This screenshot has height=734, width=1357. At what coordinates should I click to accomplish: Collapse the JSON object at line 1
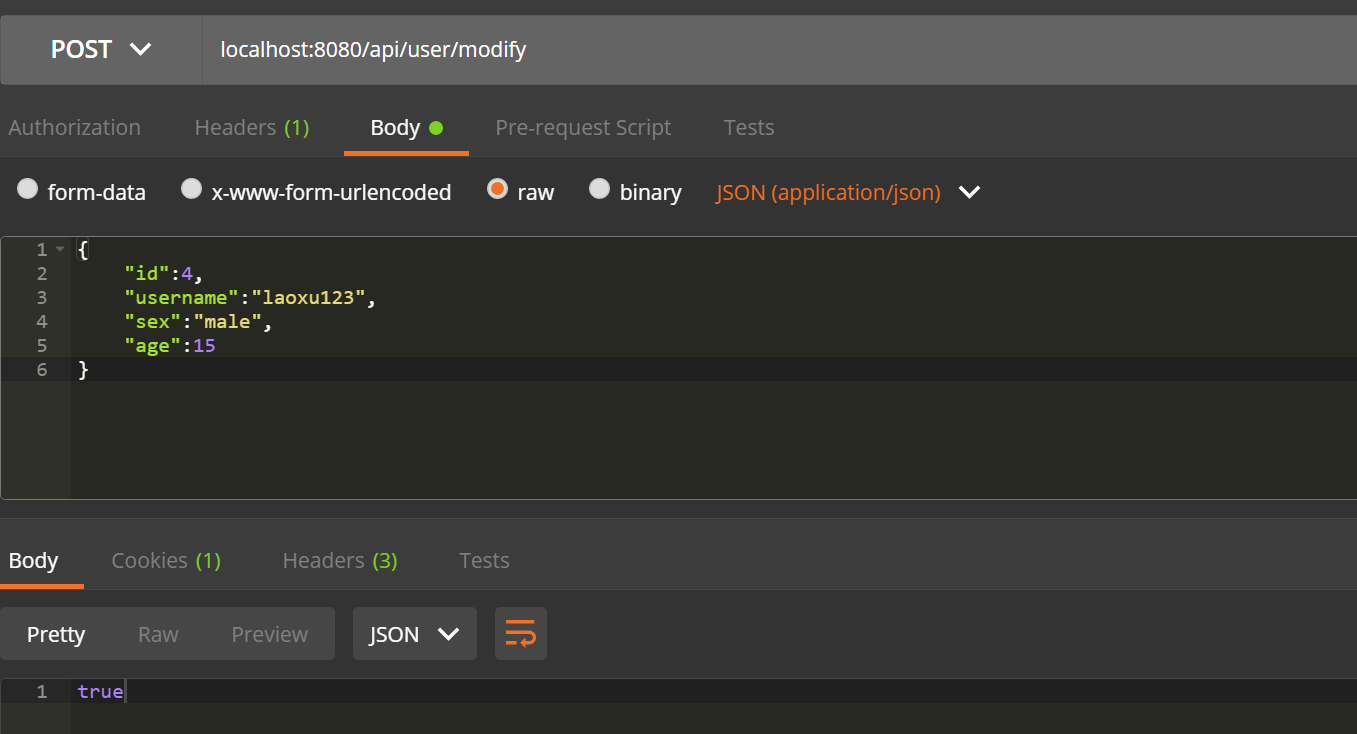[60, 249]
